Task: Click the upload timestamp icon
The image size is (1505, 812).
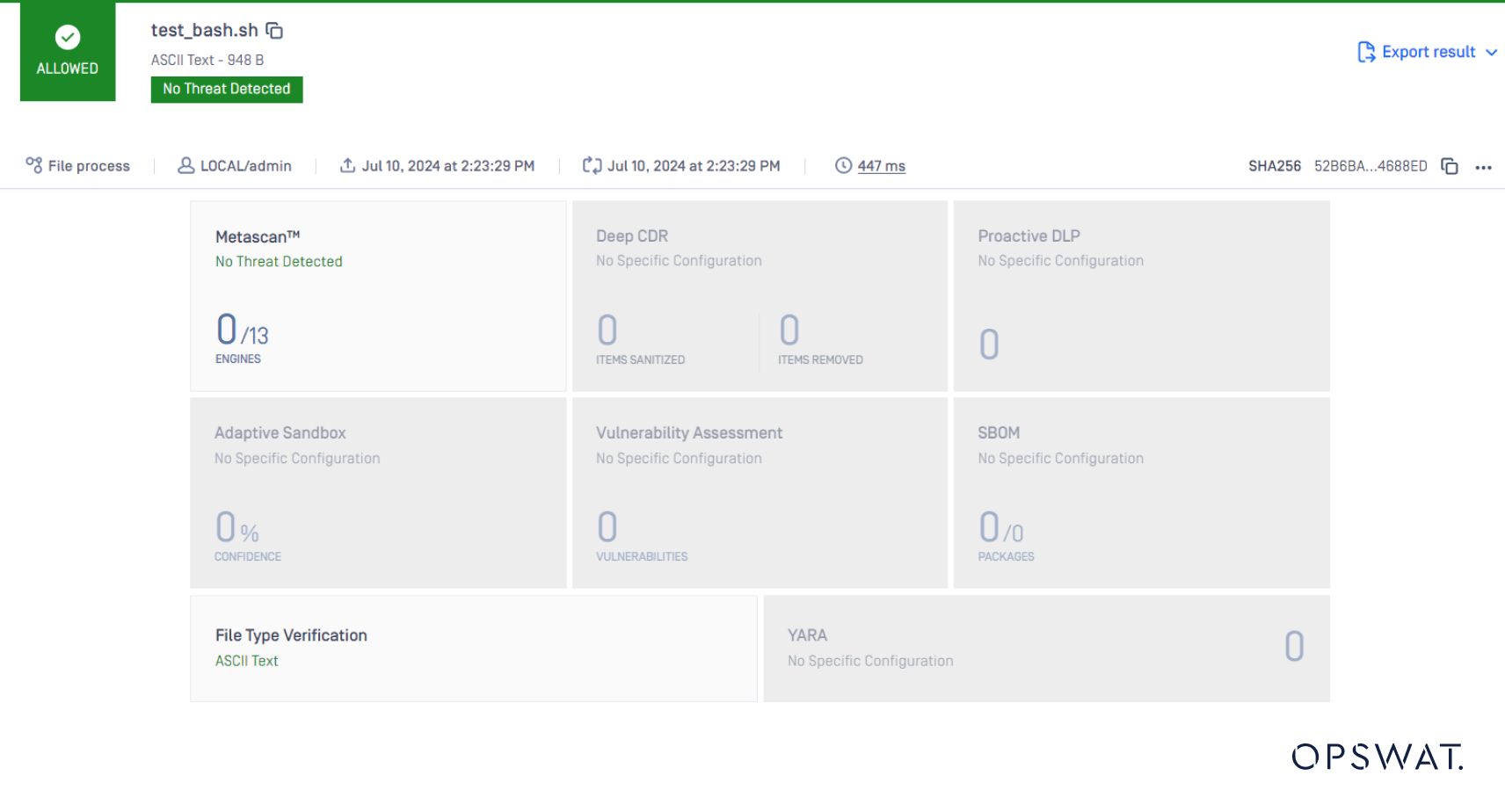Action: pyautogui.click(x=346, y=164)
